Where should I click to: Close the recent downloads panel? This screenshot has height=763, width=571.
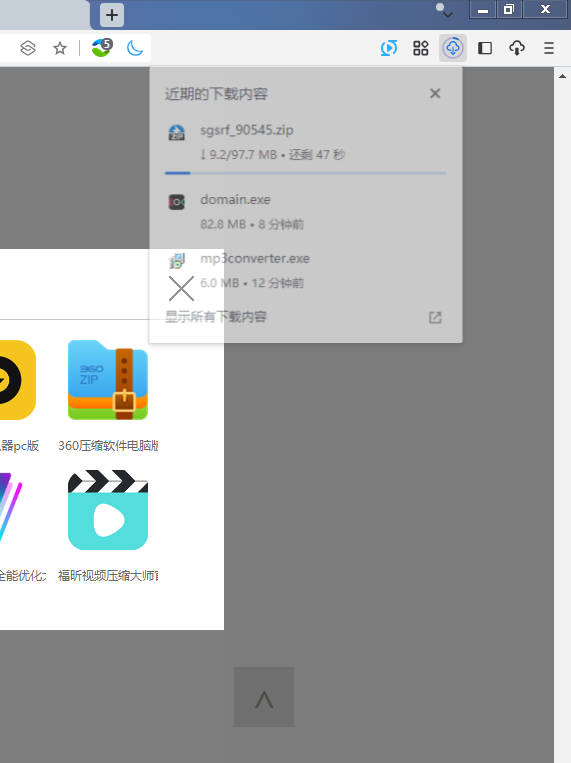click(435, 93)
